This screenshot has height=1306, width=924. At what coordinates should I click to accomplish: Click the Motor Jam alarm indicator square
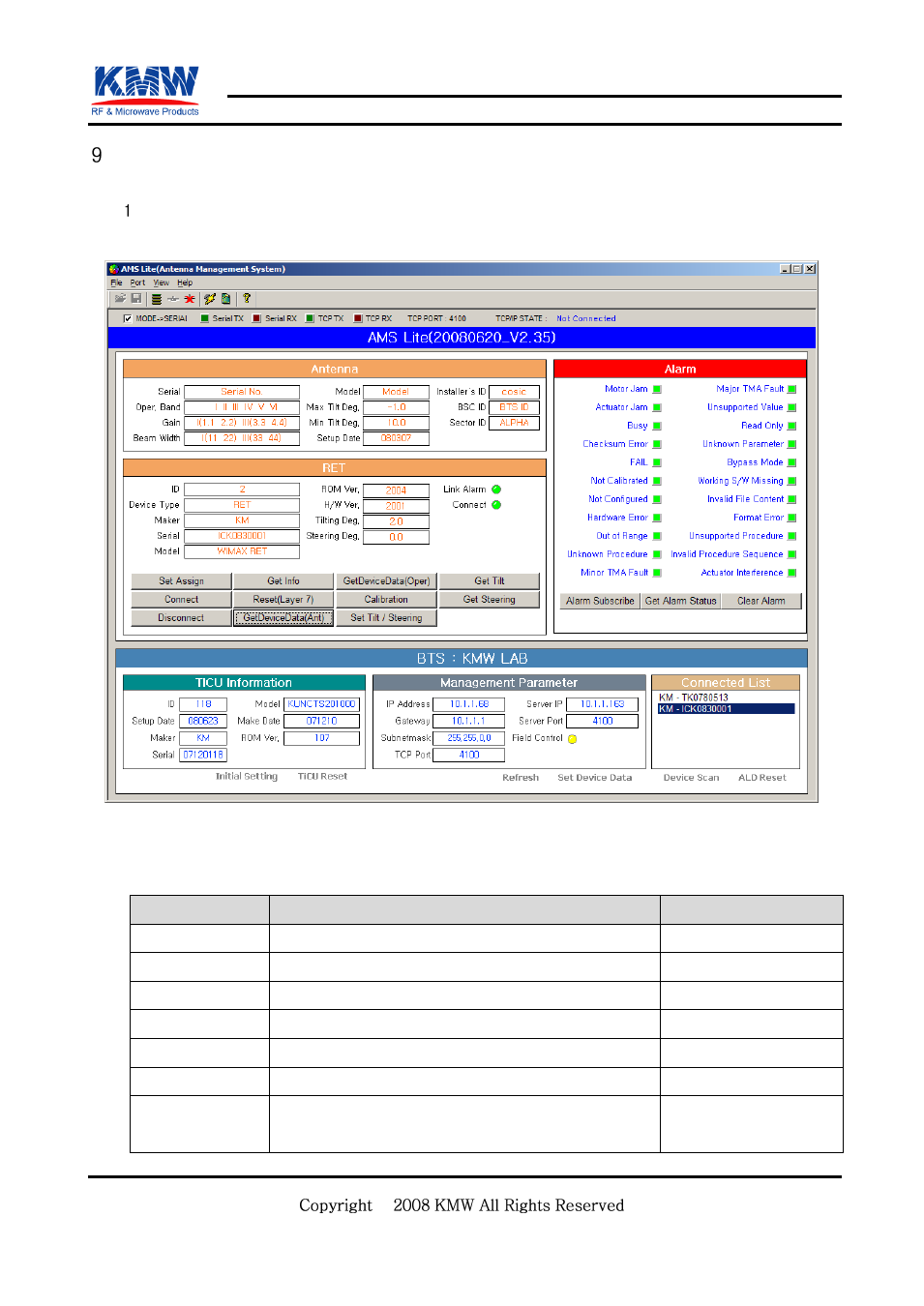[x=657, y=390]
